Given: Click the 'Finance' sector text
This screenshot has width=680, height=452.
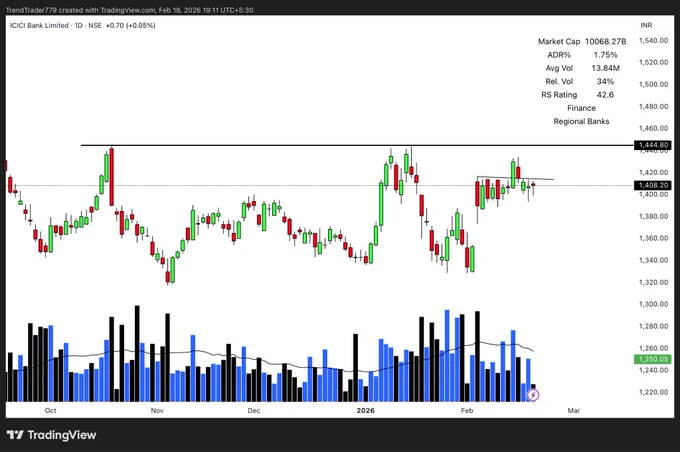Looking at the screenshot, I should coord(582,108).
